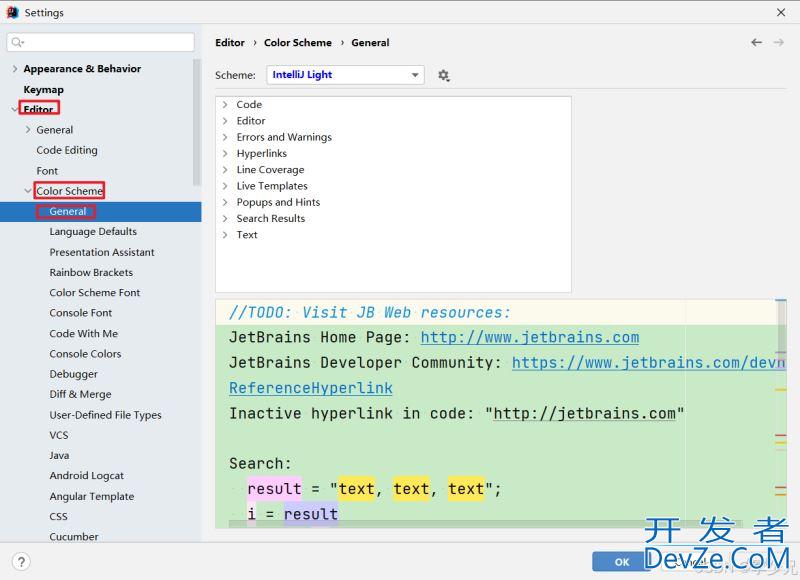This screenshot has height=580, width=800.
Task: Click highlighted 'result' in the search preview line
Action: click(x=274, y=489)
